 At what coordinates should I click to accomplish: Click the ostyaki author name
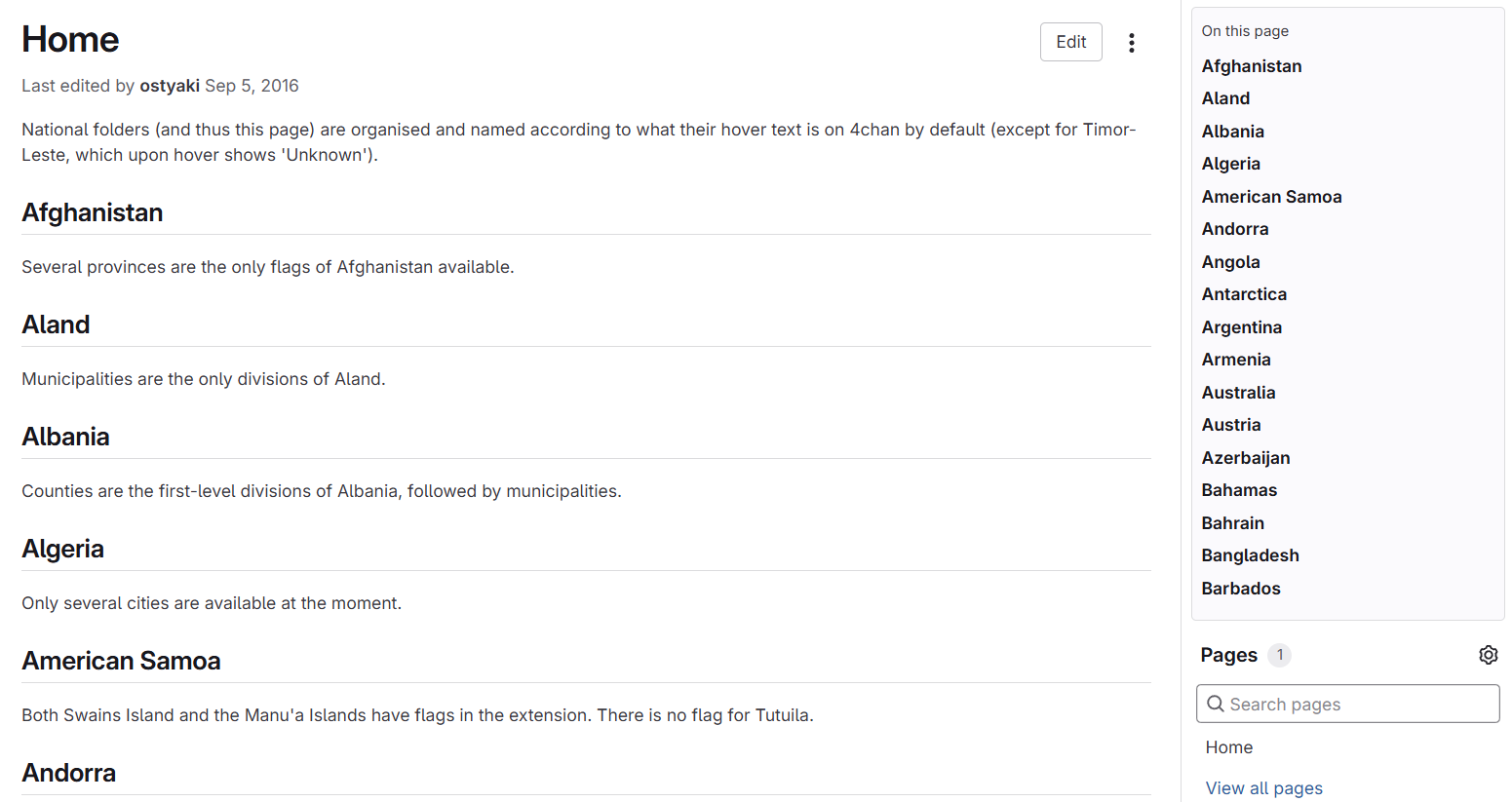170,86
